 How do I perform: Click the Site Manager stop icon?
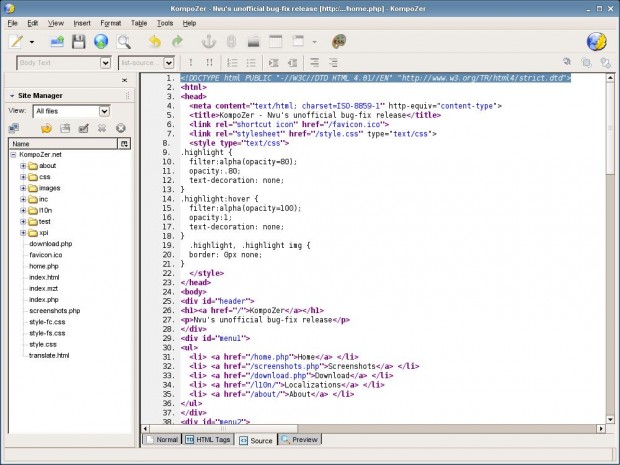(121, 128)
